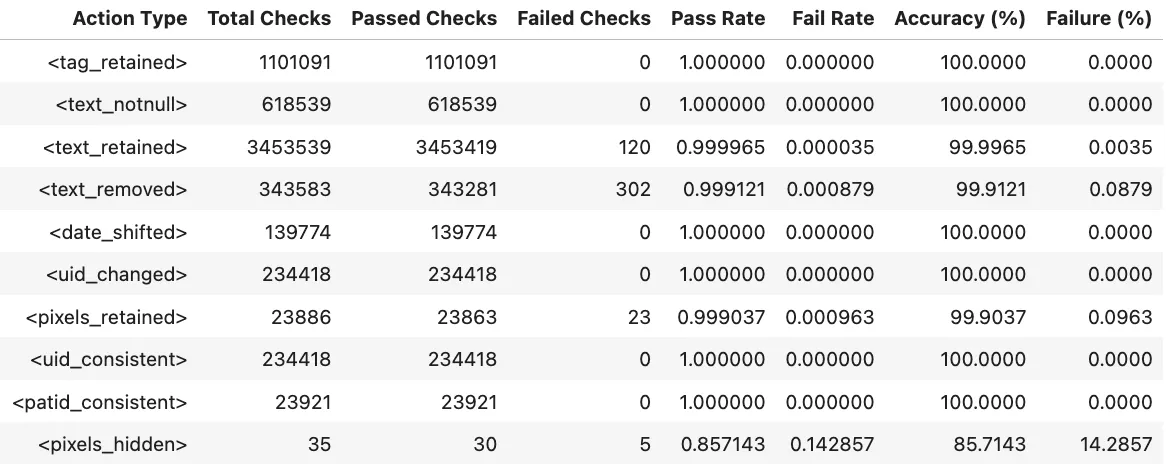The width and height of the screenshot is (1166, 464).
Task: Click the <date_shifted> row label
Action: tap(118, 232)
